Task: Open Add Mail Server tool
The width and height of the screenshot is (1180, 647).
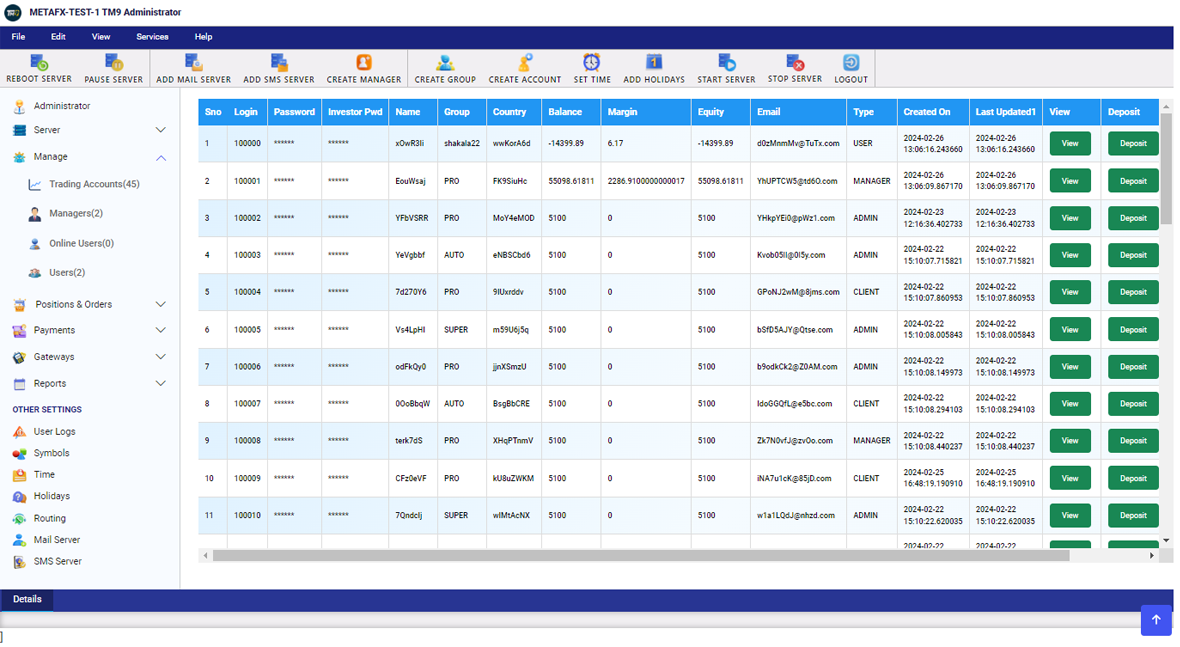Action: point(193,63)
